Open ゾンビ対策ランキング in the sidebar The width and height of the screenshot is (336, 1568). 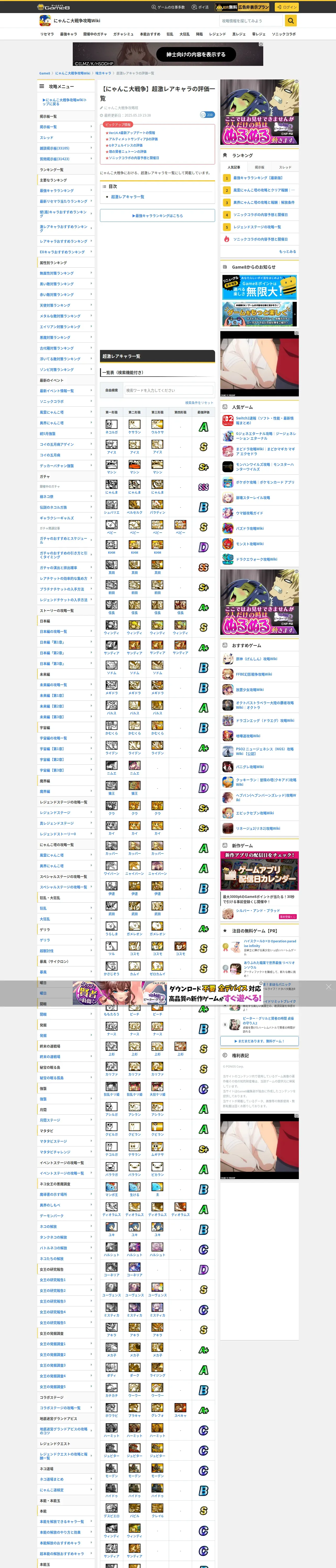click(66, 370)
